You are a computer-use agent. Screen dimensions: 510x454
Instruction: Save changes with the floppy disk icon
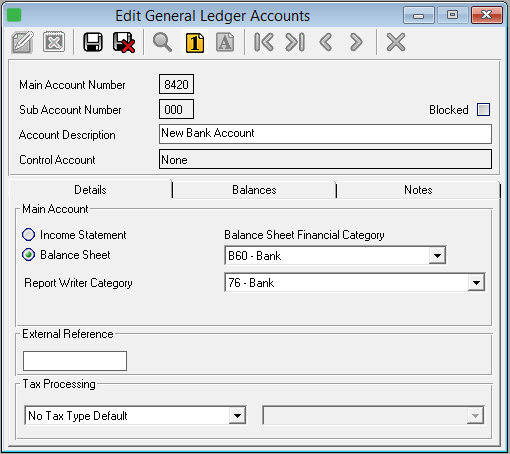point(93,42)
